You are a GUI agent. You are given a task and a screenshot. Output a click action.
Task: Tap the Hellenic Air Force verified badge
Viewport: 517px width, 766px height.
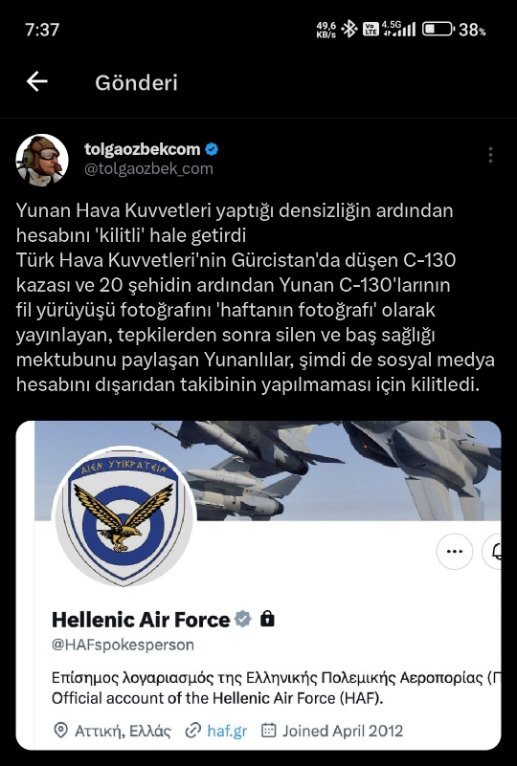click(x=242, y=619)
